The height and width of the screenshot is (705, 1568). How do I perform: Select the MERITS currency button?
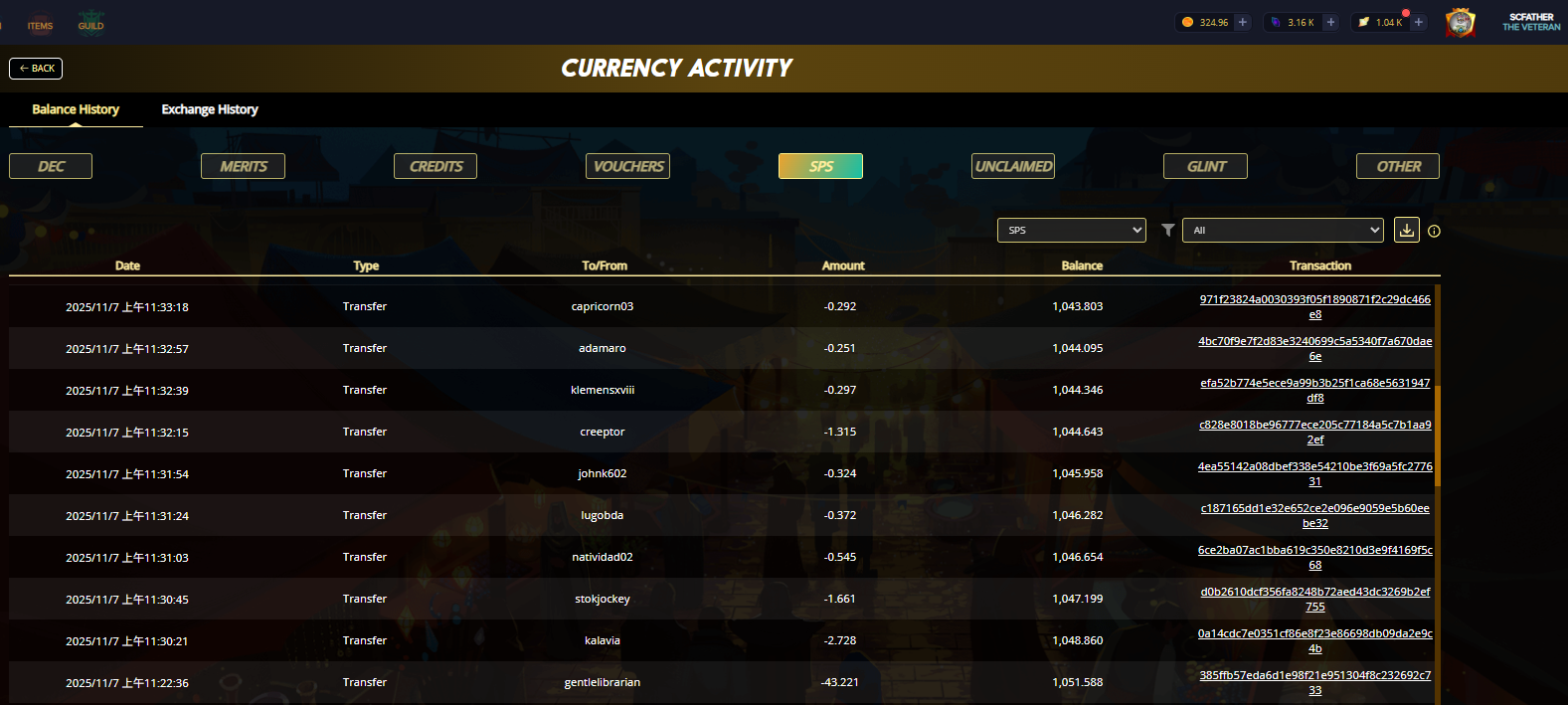pos(244,166)
